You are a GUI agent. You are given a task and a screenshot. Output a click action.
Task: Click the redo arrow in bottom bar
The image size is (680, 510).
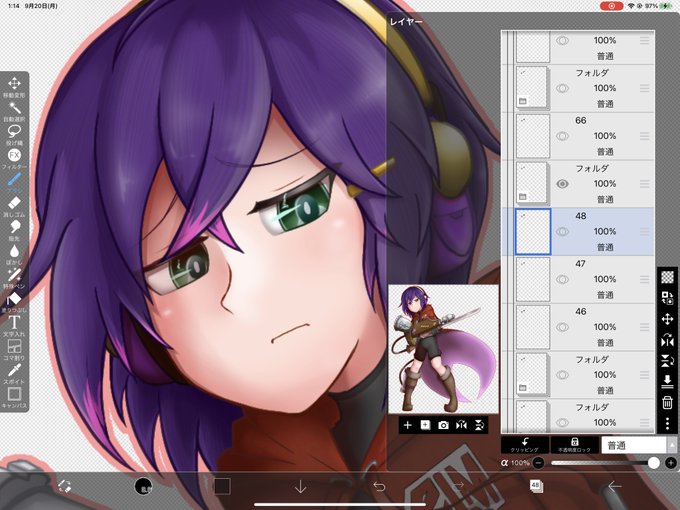[458, 487]
